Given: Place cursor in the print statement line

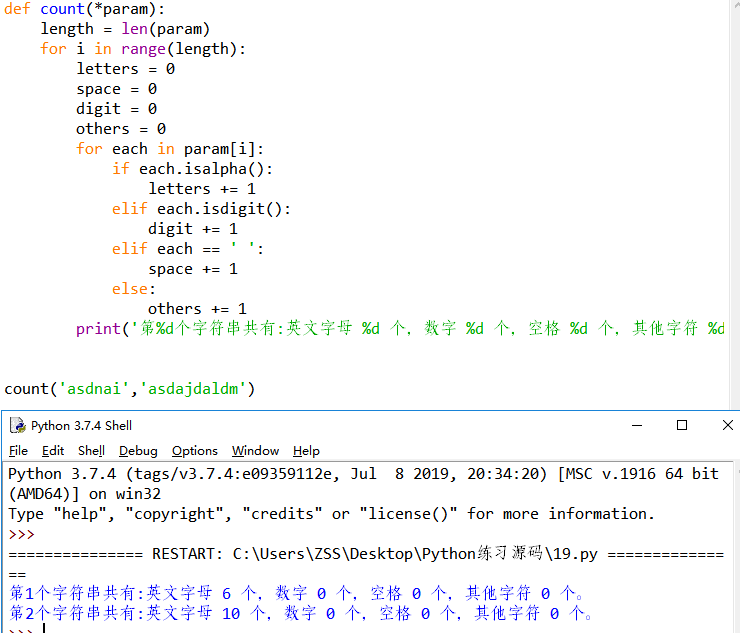Looking at the screenshot, I should (400, 329).
